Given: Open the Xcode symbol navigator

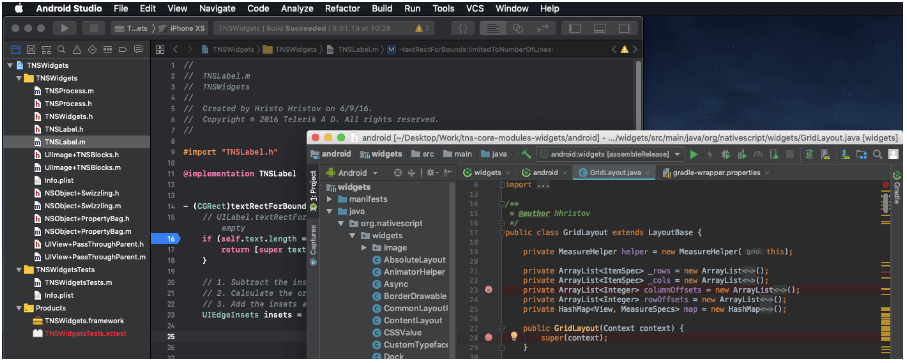Looking at the screenshot, I should (46, 50).
